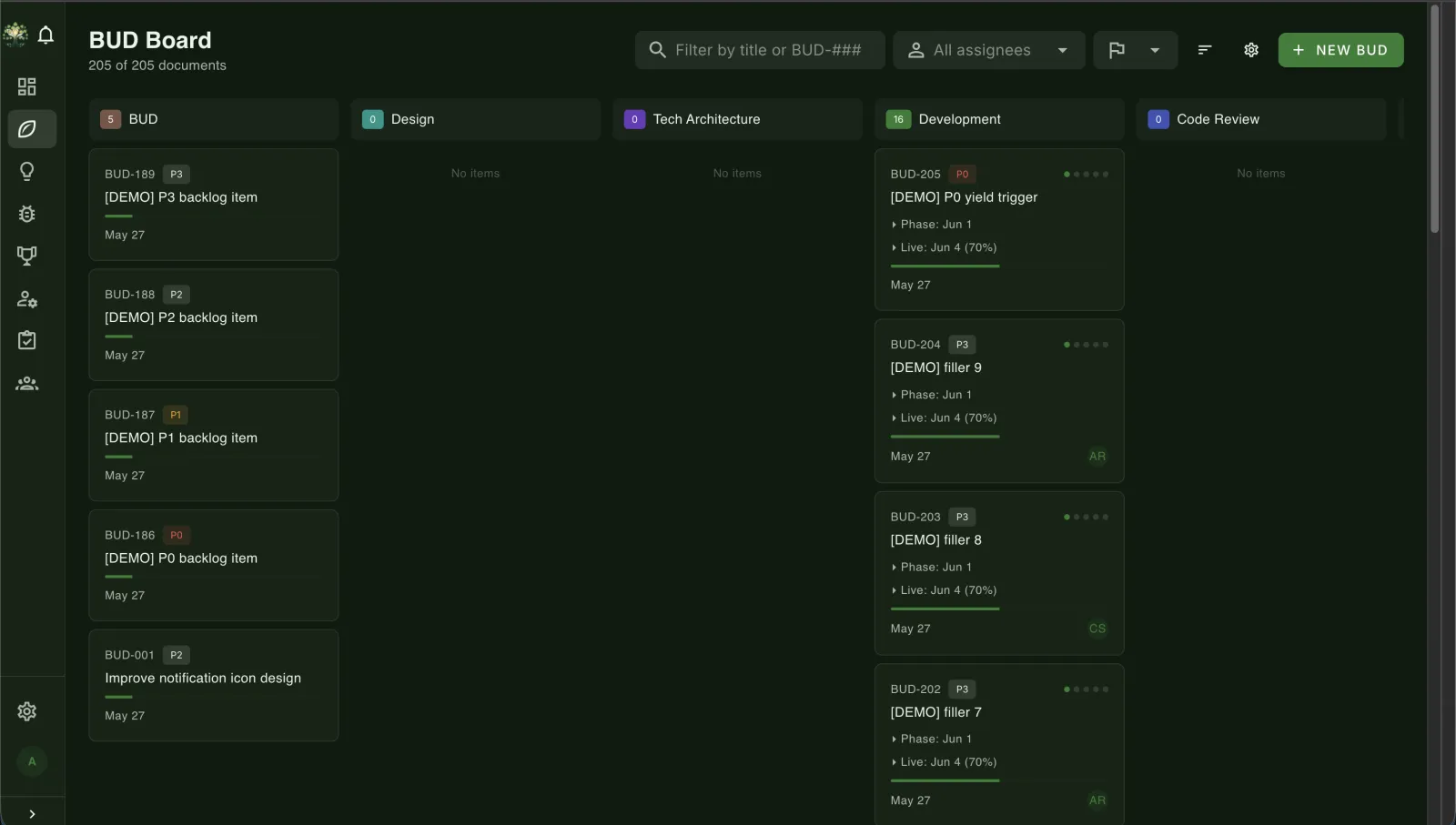The width and height of the screenshot is (1456, 825).
Task: Open board settings gear in the toolbar
Action: point(1251,50)
